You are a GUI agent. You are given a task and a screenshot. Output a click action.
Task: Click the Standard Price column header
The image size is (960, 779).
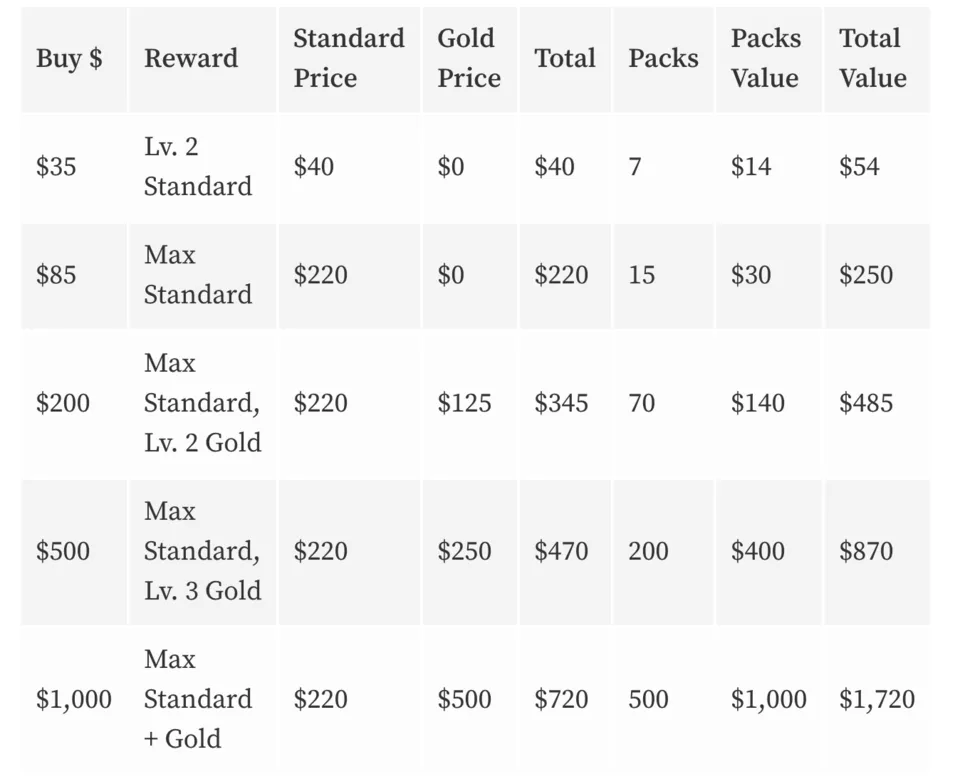(348, 58)
